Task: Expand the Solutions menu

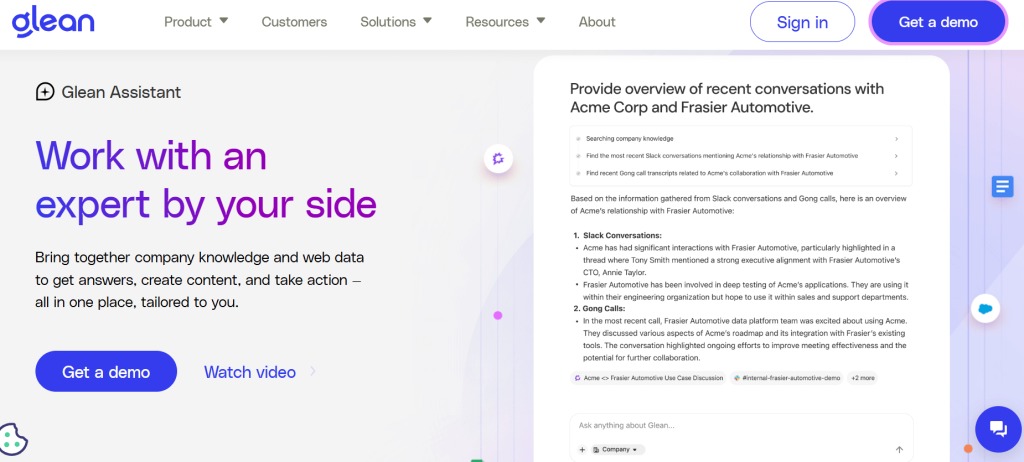Action: click(x=396, y=22)
